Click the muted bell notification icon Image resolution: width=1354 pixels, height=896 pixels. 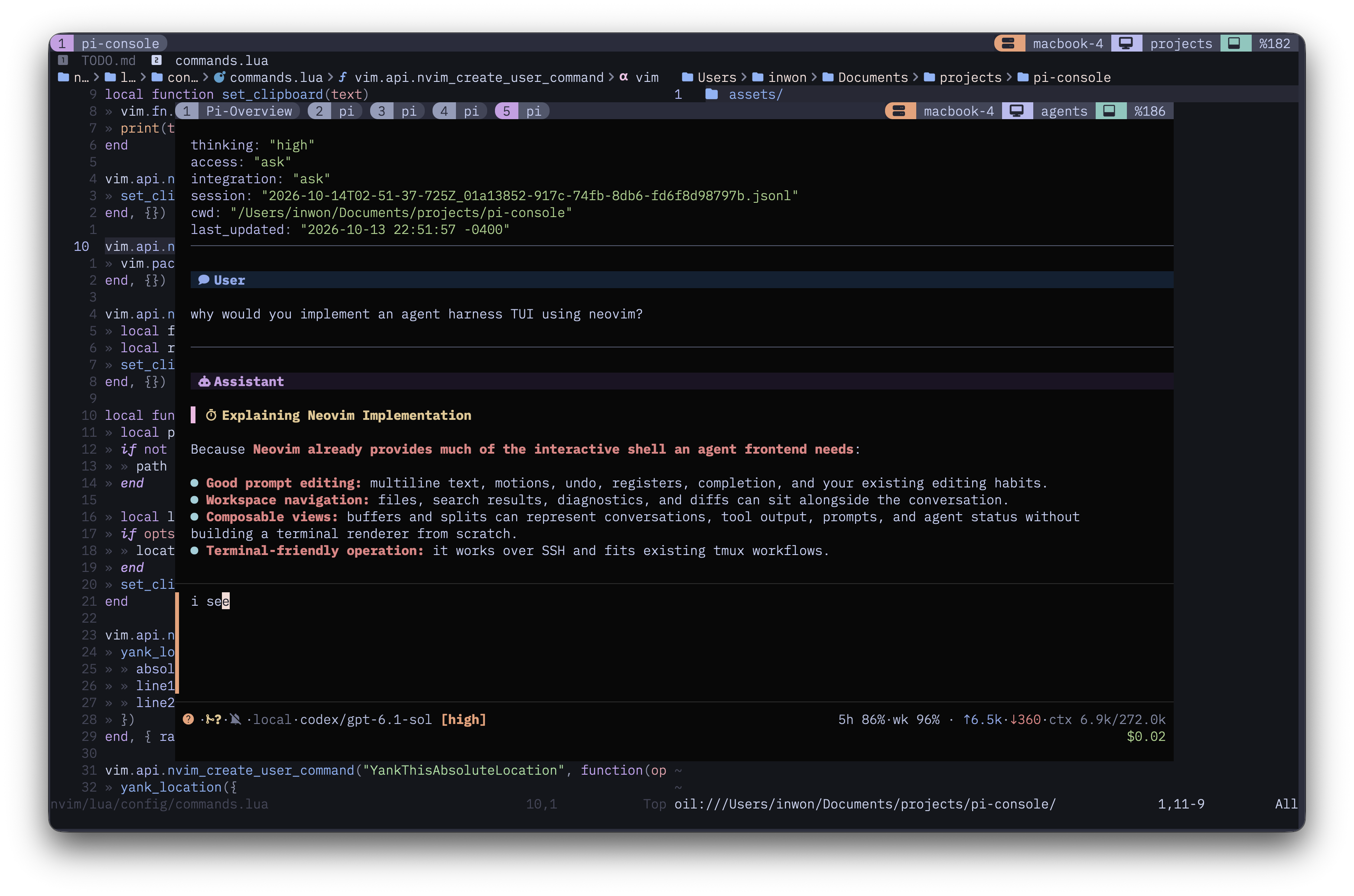(235, 719)
